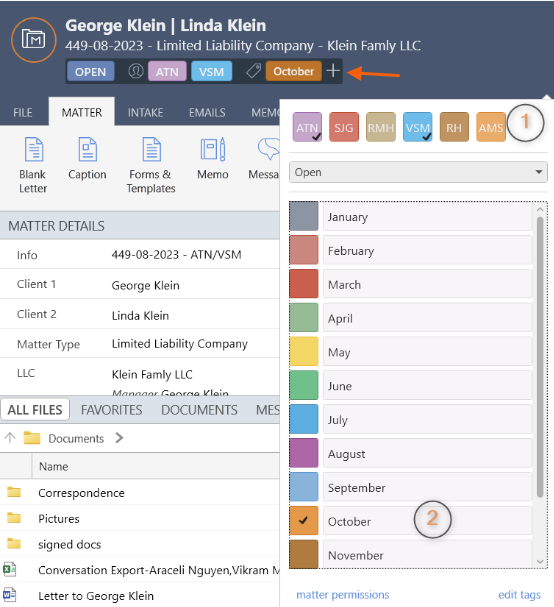
Task: Click the matter folder logo icon
Action: pyautogui.click(x=34, y=40)
